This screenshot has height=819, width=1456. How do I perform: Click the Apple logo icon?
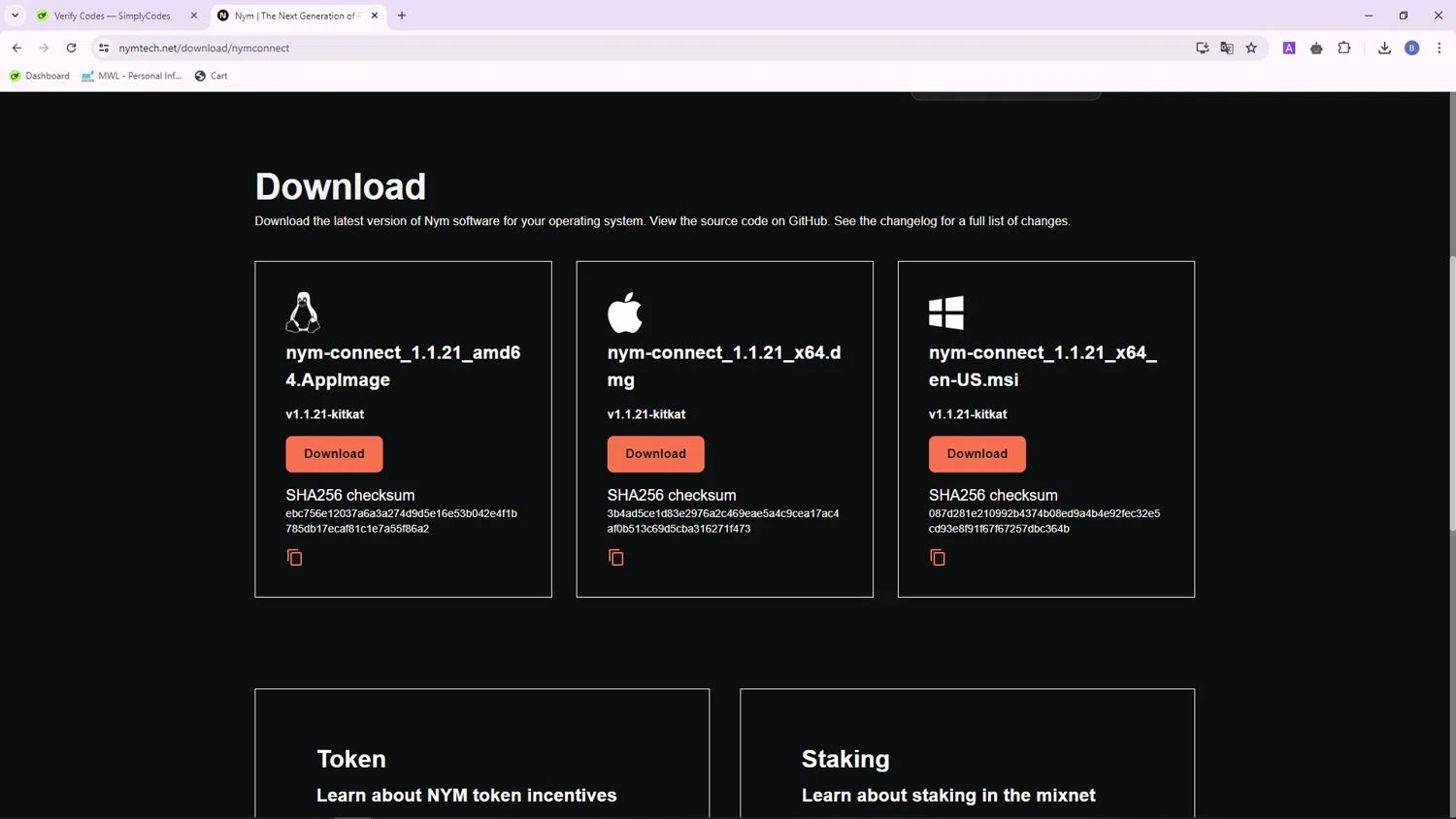pos(625,312)
